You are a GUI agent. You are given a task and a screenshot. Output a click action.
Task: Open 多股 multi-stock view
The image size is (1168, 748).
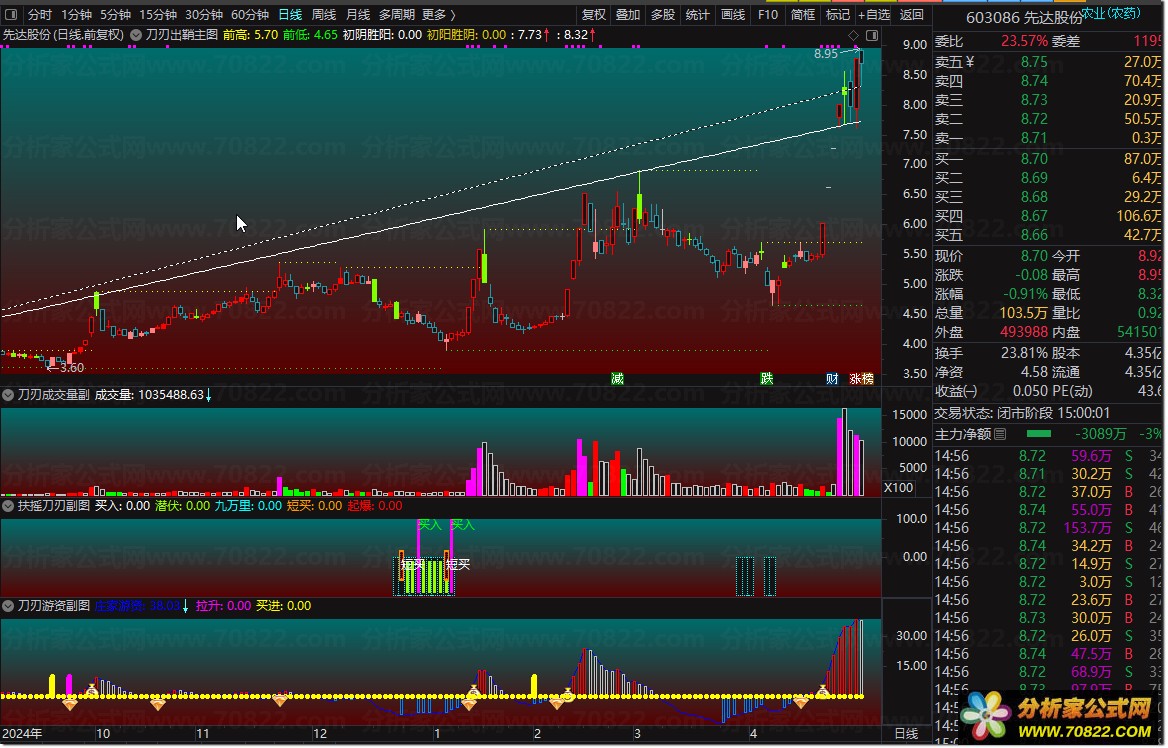662,14
